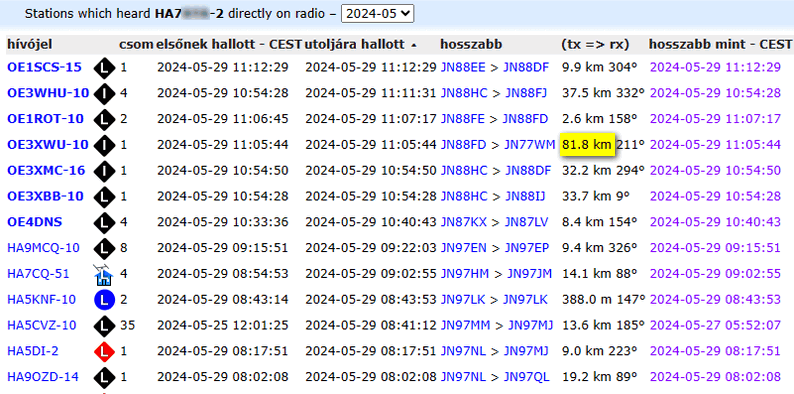Viewport: 794px width, 394px height.
Task: Open purple timestamp 2024-05-29 08:02:08
Action: click(716, 377)
